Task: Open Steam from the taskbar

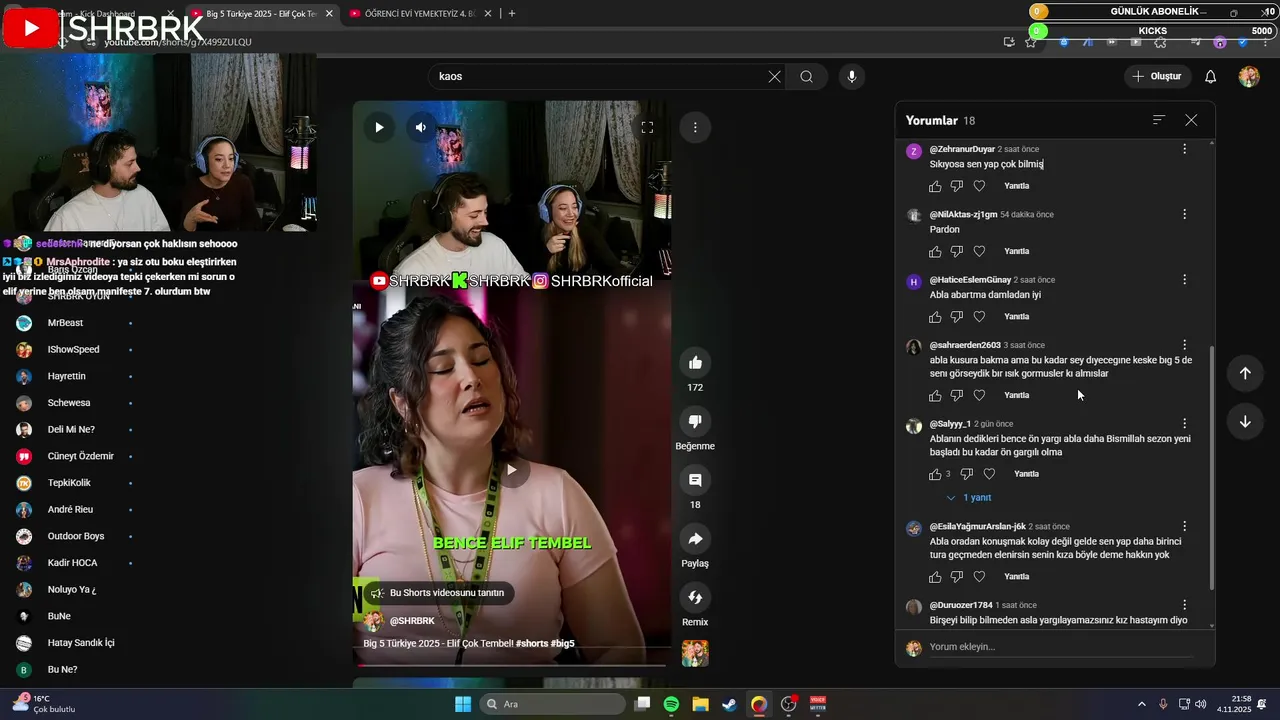Action: tap(729, 704)
